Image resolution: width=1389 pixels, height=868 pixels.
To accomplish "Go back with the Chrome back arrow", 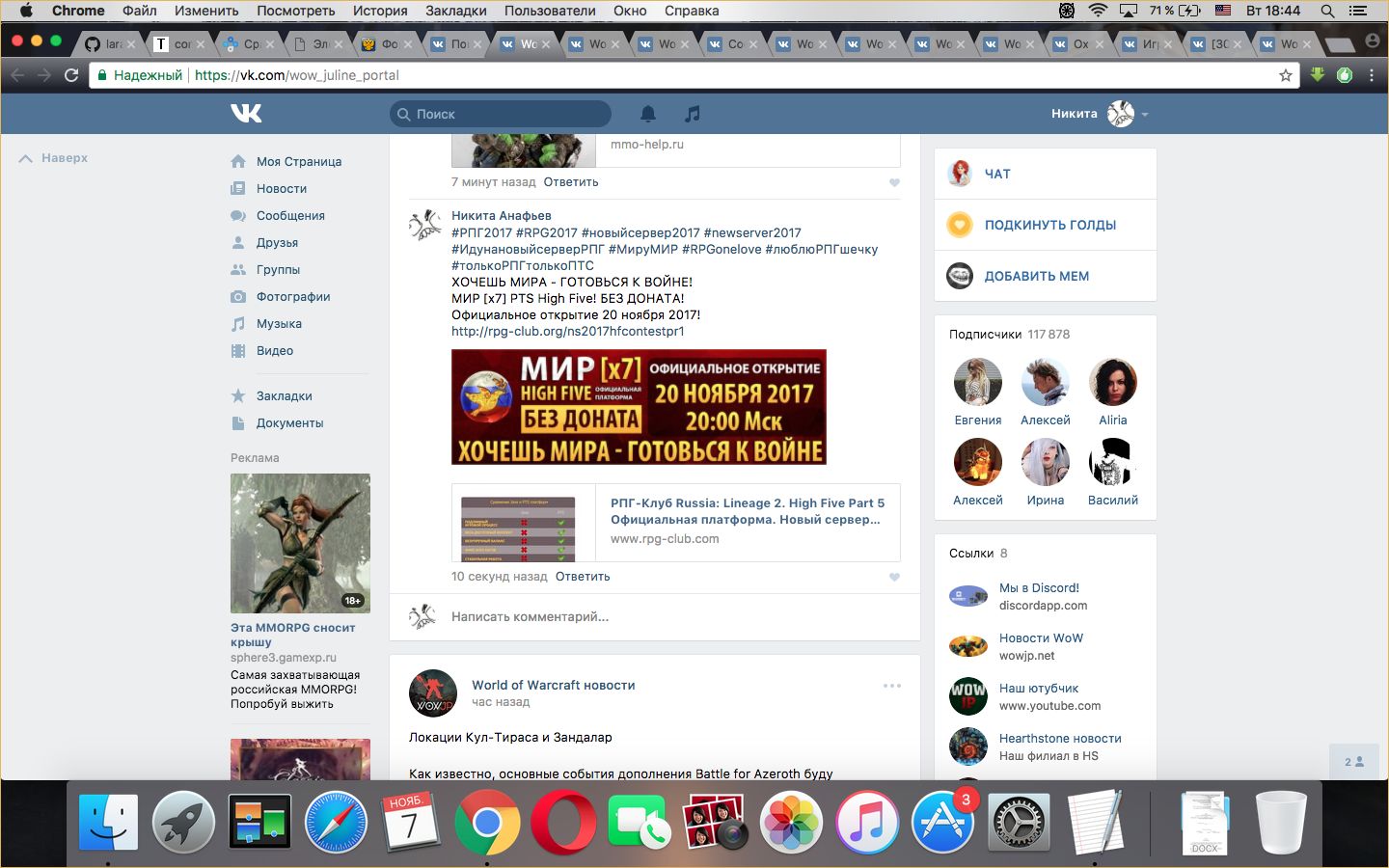I will click(17, 75).
